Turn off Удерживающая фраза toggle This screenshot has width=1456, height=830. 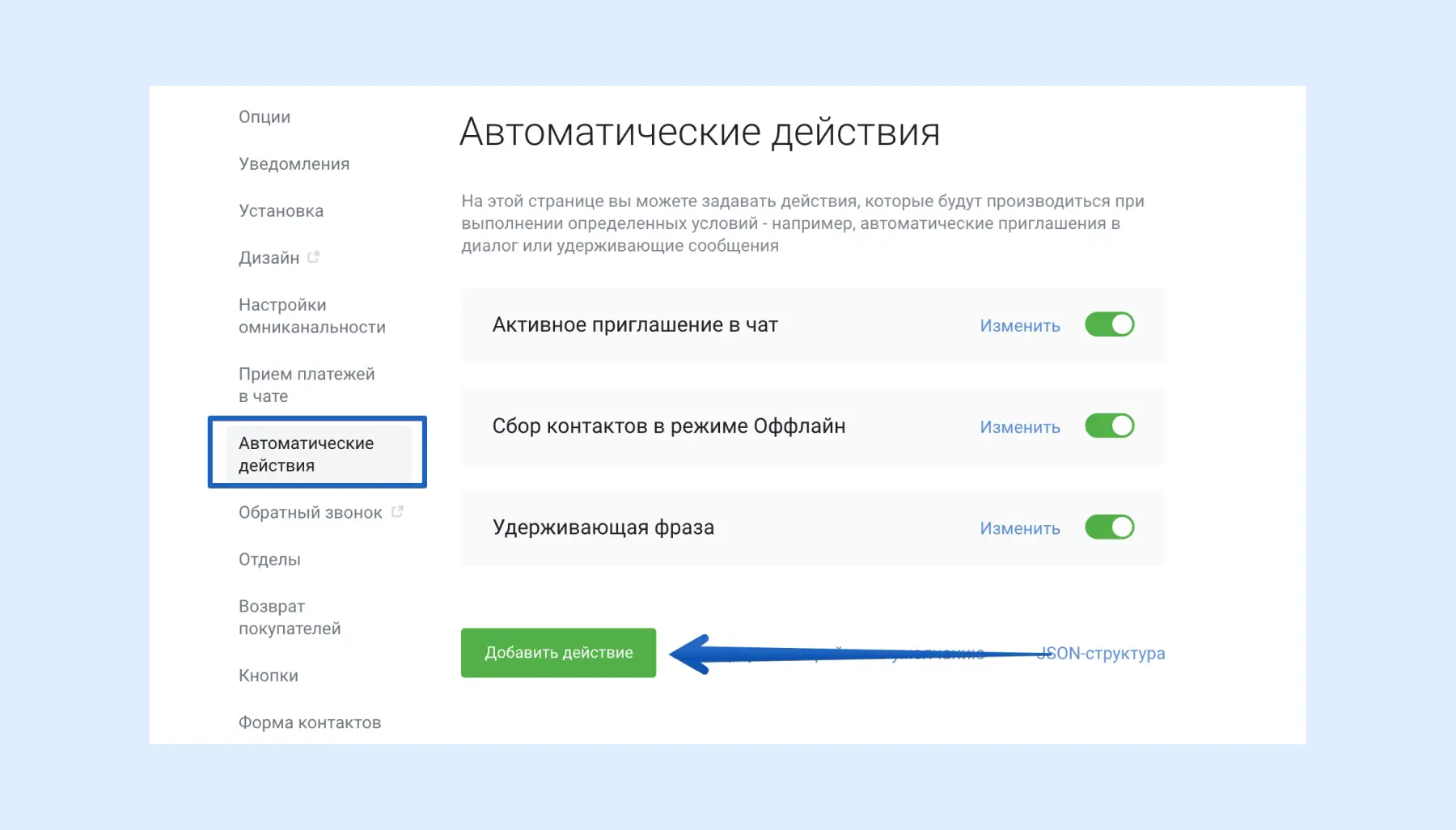1109,527
